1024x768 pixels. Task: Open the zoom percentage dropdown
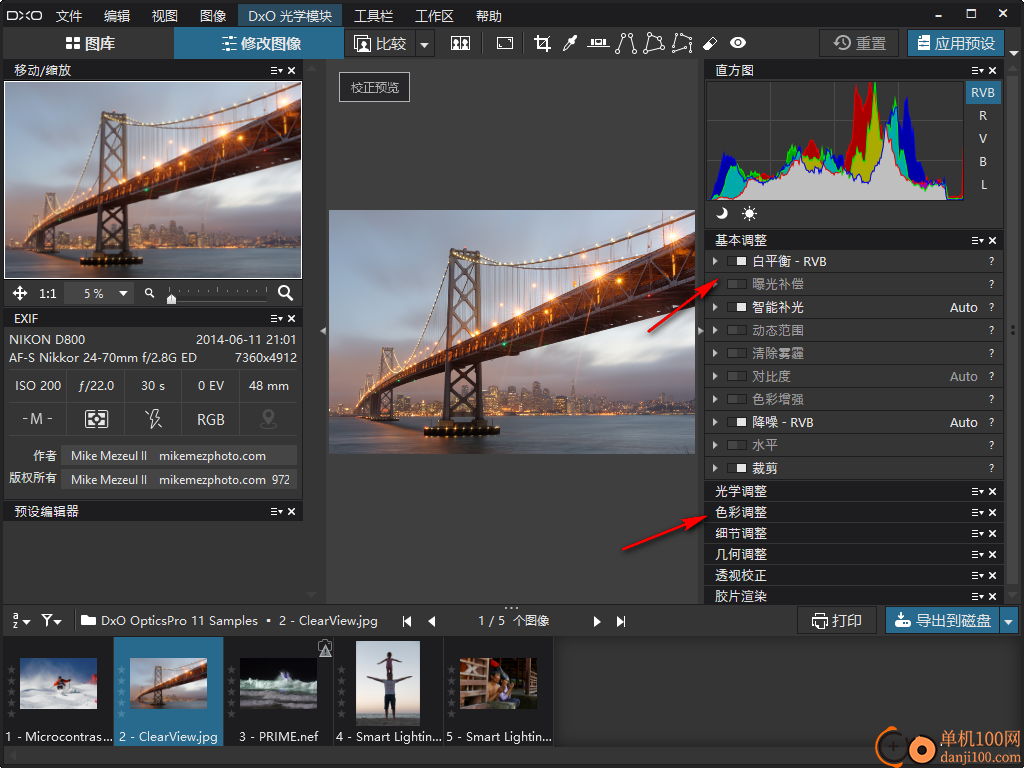click(x=123, y=293)
